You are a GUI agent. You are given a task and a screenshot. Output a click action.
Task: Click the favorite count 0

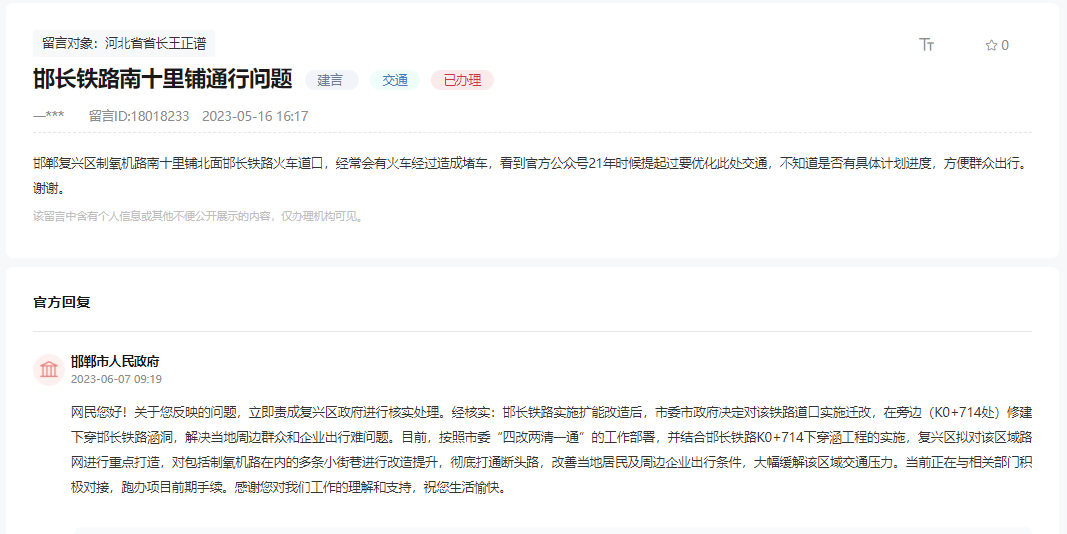pos(1005,46)
